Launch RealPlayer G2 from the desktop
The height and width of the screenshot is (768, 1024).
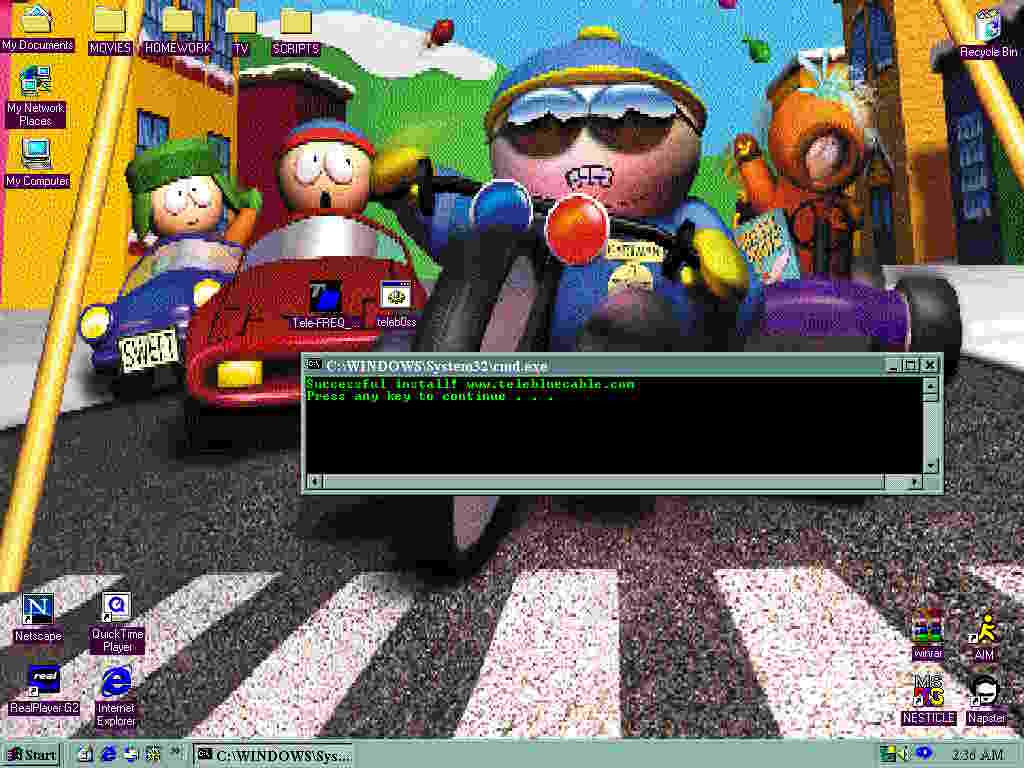pos(43,681)
